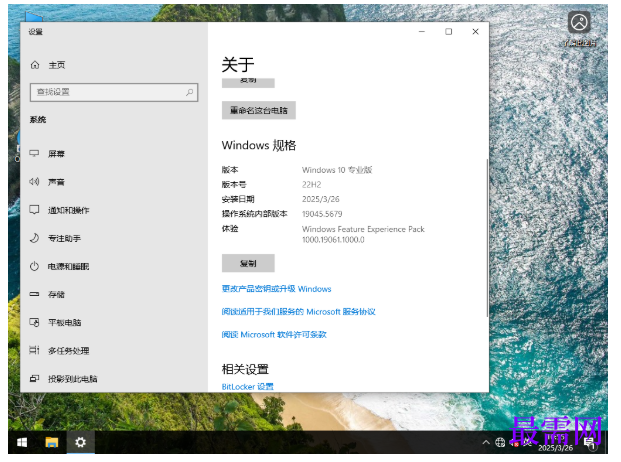Click the Windows 10 专业版 edition text
Screen dimensions: 621x462
(x=337, y=170)
